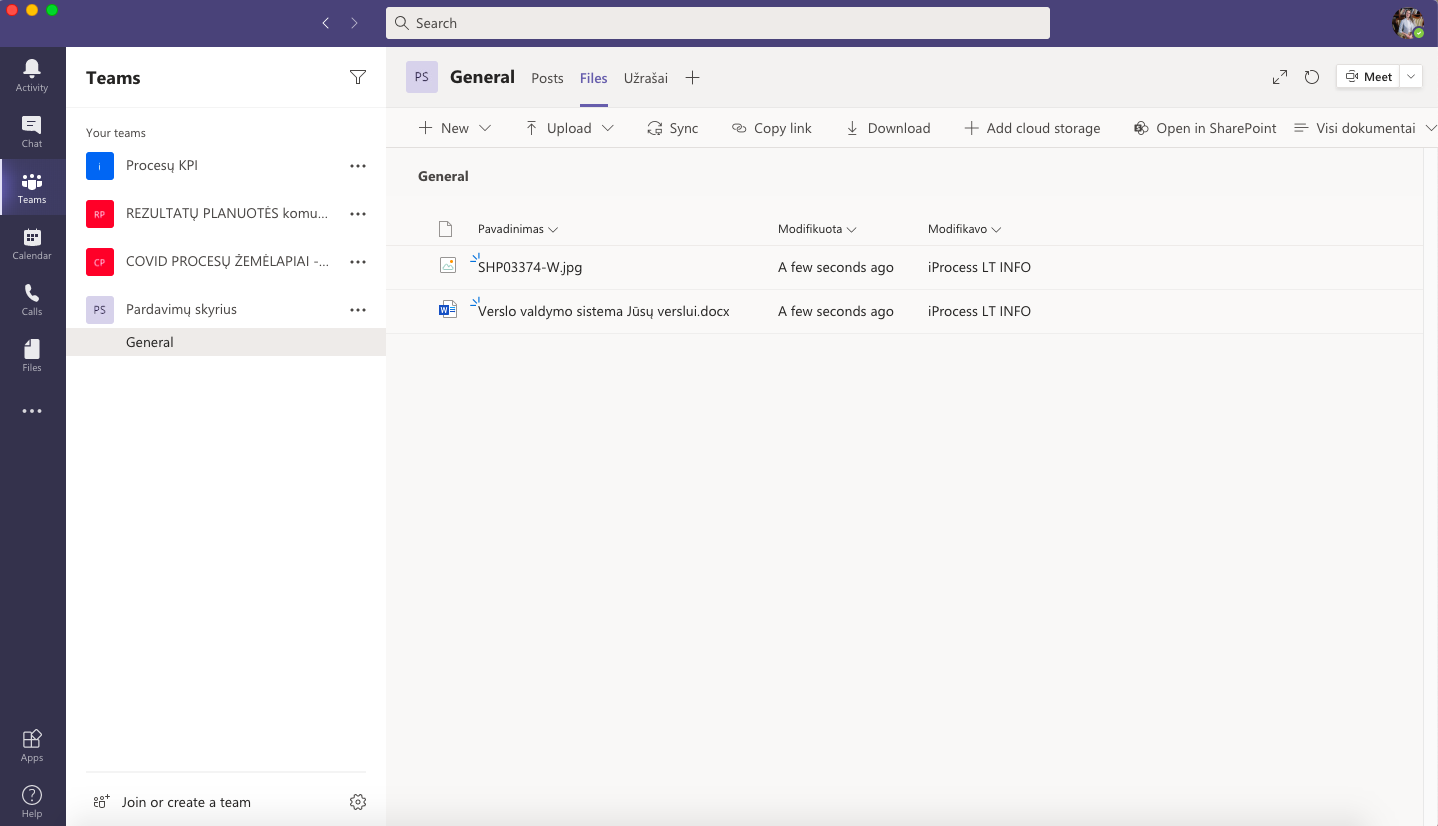
Task: Click Add cloud storage
Action: point(1032,128)
